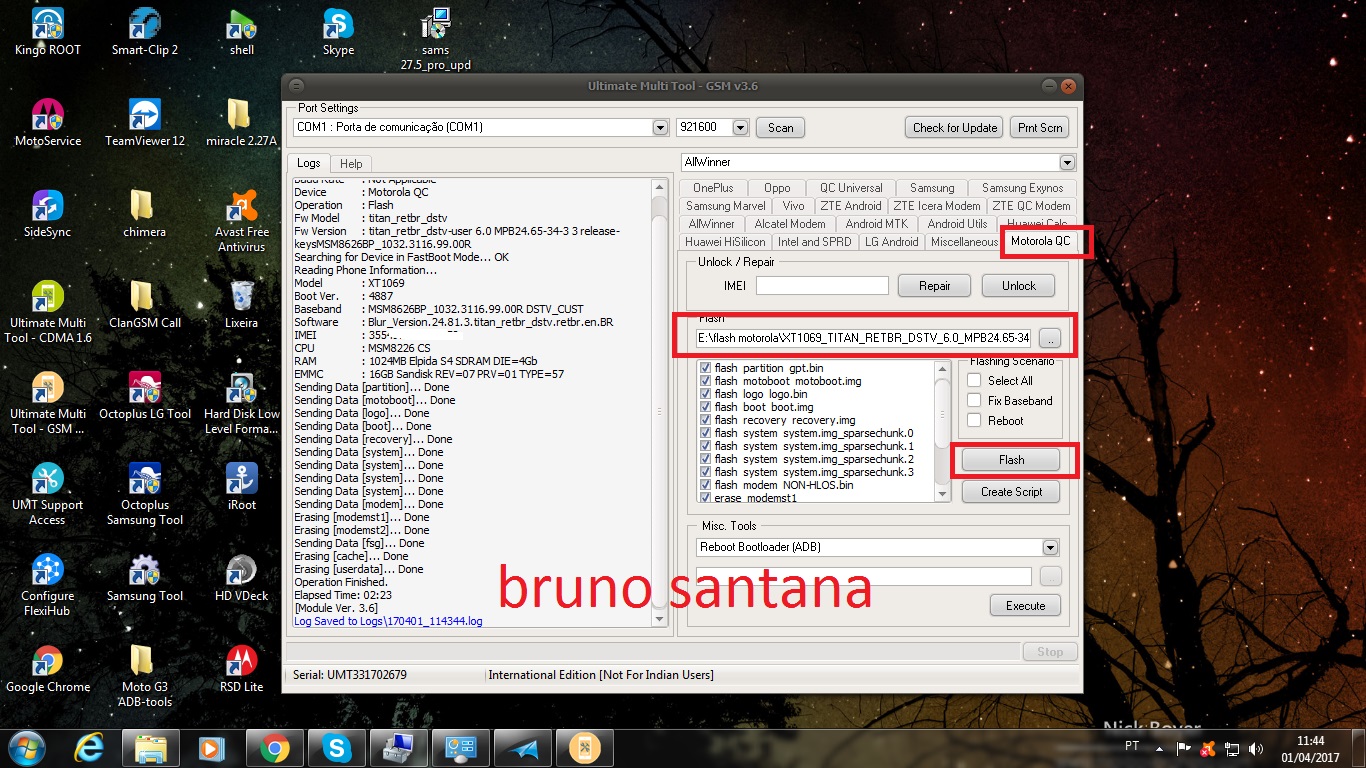Open Hard Disk Low Level Format icon
This screenshot has width=1366, height=768.
(241, 403)
